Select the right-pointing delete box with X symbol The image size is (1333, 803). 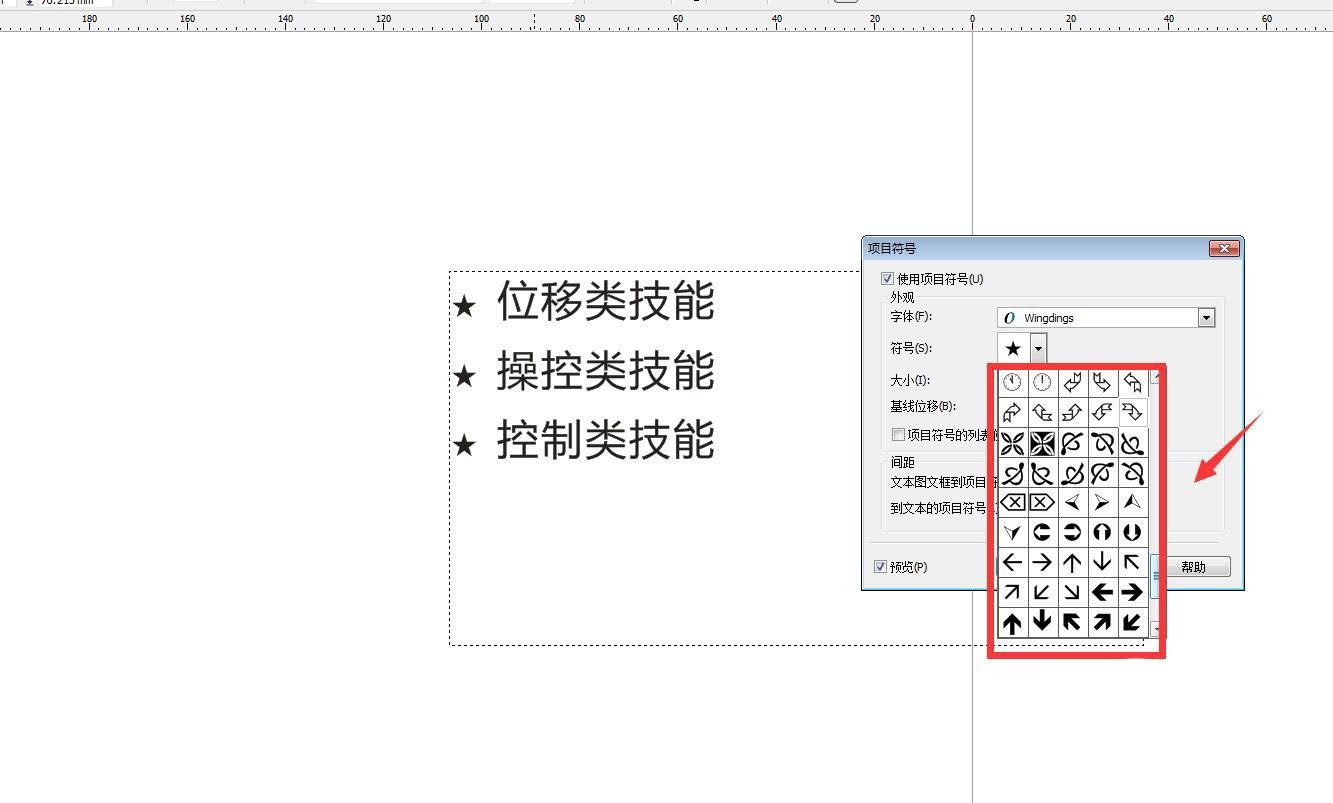(1042, 502)
